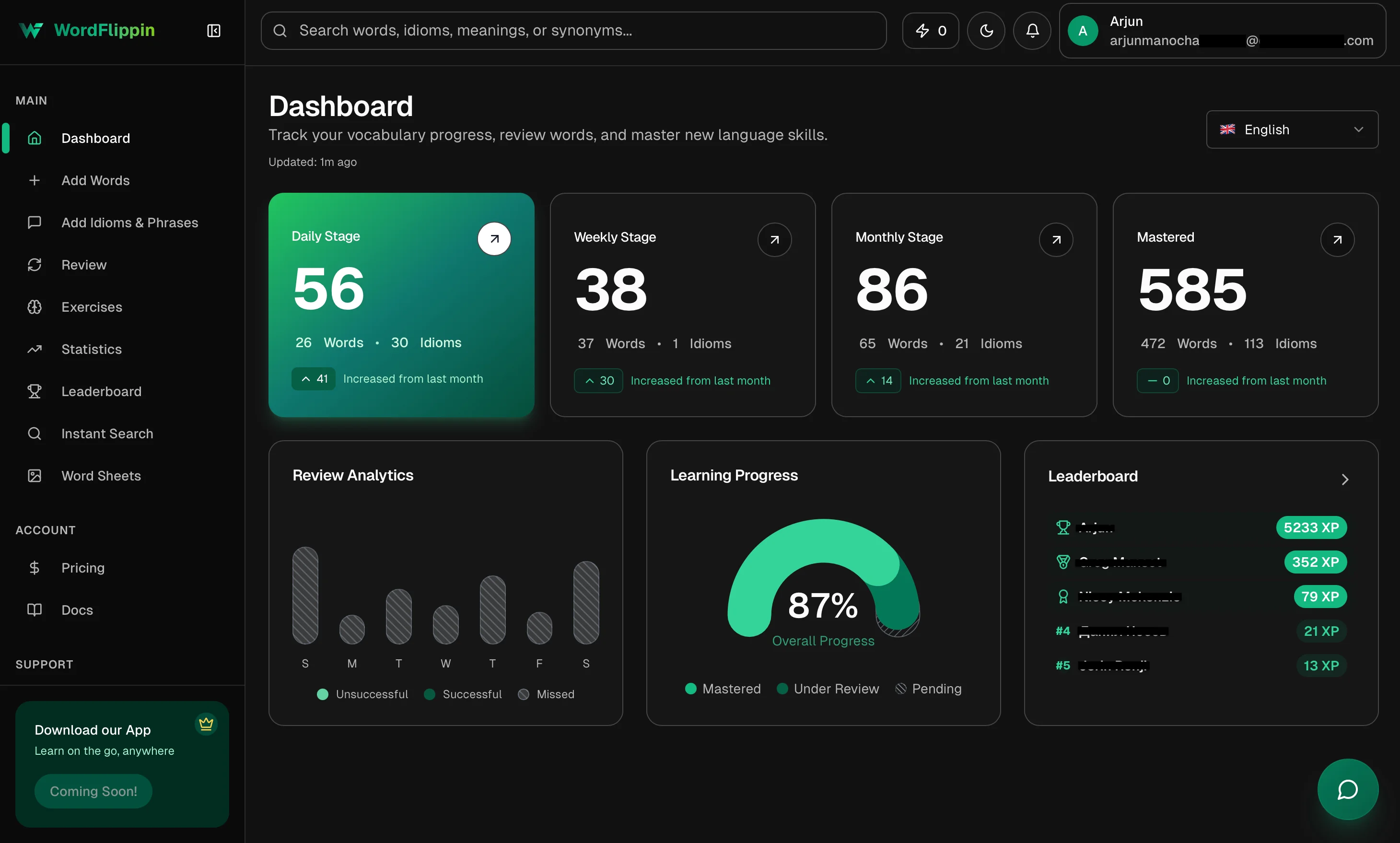Open the chat support bubble

pos(1347,789)
